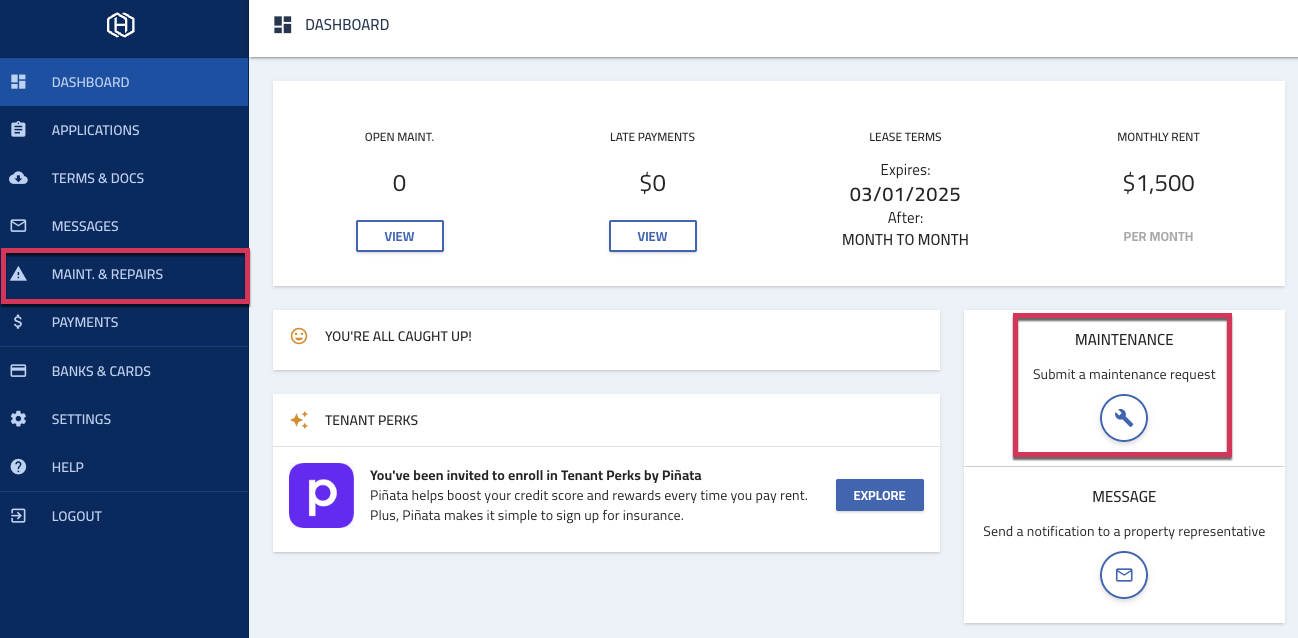Image resolution: width=1298 pixels, height=638 pixels.
Task: Click the Banks & Cards card icon
Action: pyautogui.click(x=18, y=371)
